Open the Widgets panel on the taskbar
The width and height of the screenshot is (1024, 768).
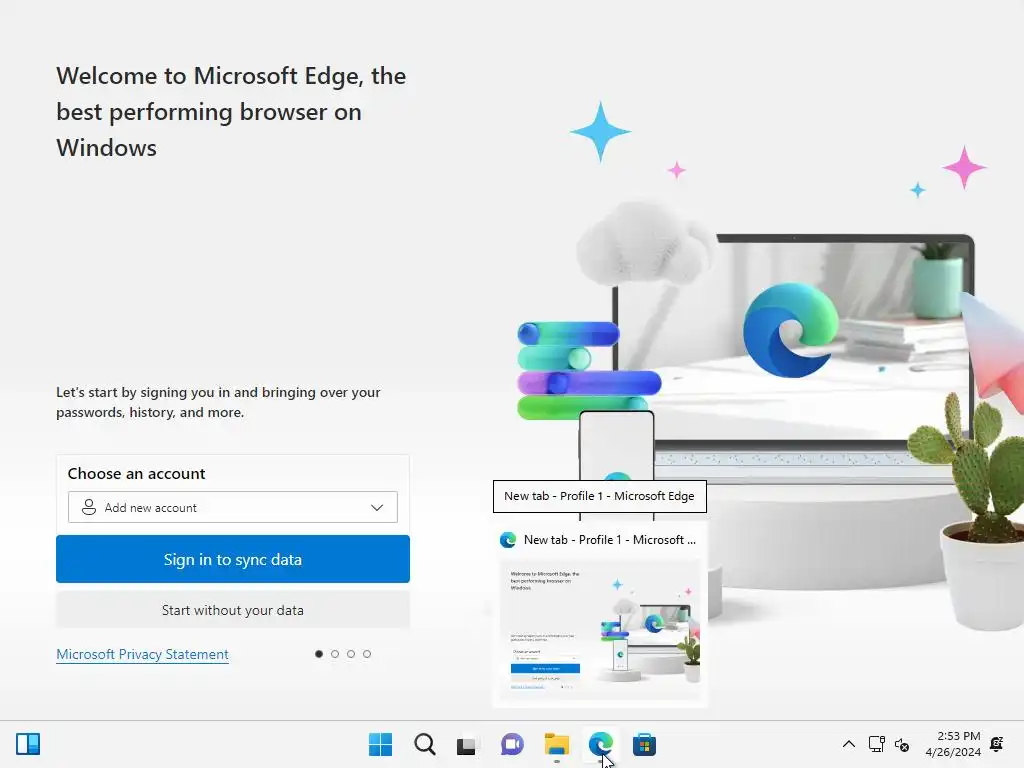(28, 744)
